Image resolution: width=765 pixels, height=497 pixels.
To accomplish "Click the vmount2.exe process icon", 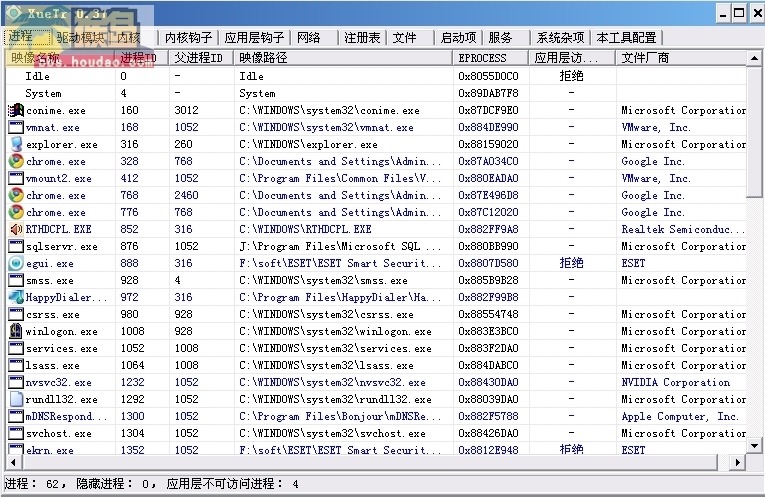I will click(x=16, y=178).
